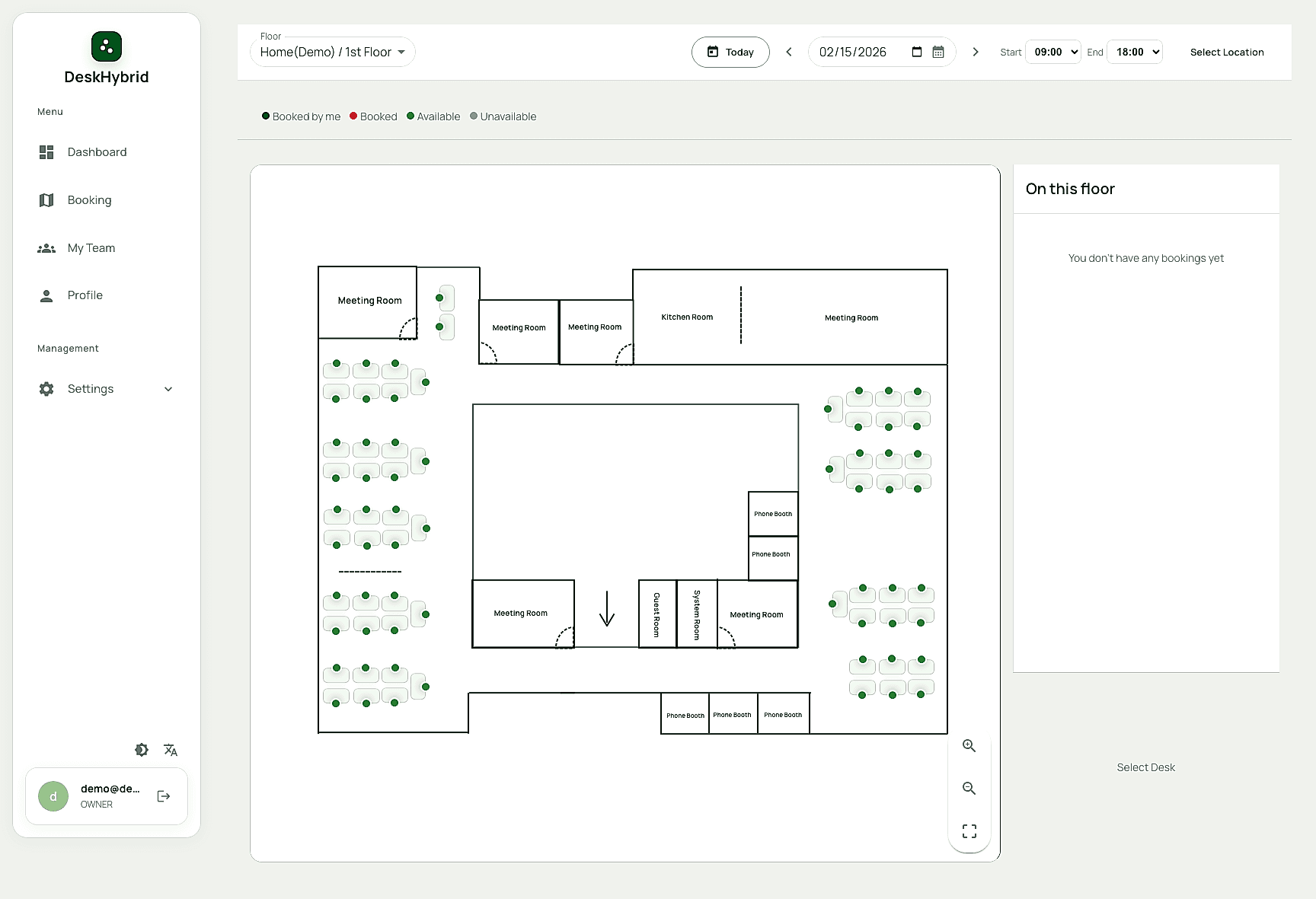Open the Floor dropdown showing Home(Demo) / 1st Floor
This screenshot has height=899, width=1316.
click(332, 51)
